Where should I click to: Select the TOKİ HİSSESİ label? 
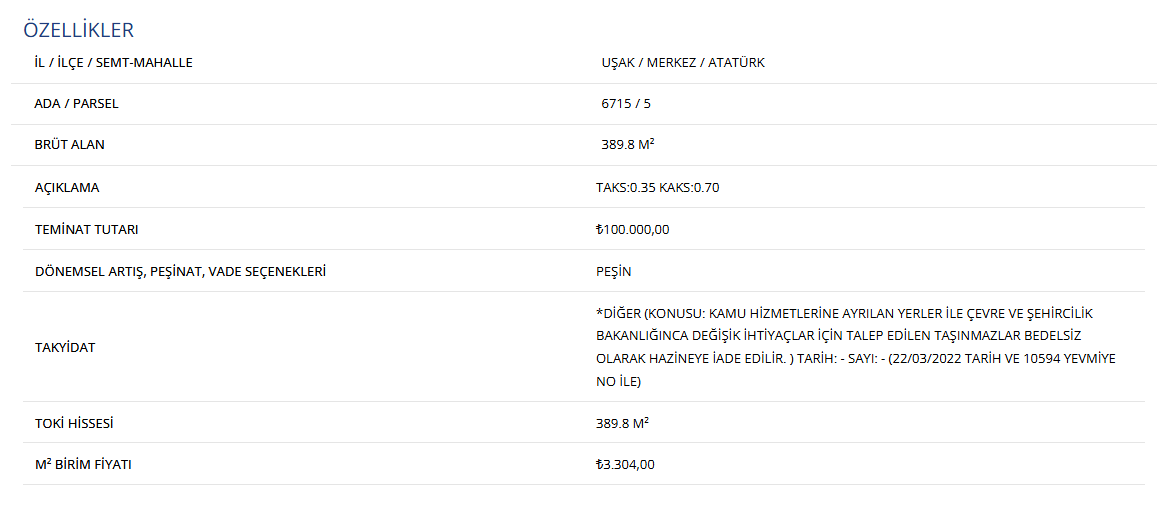74,424
